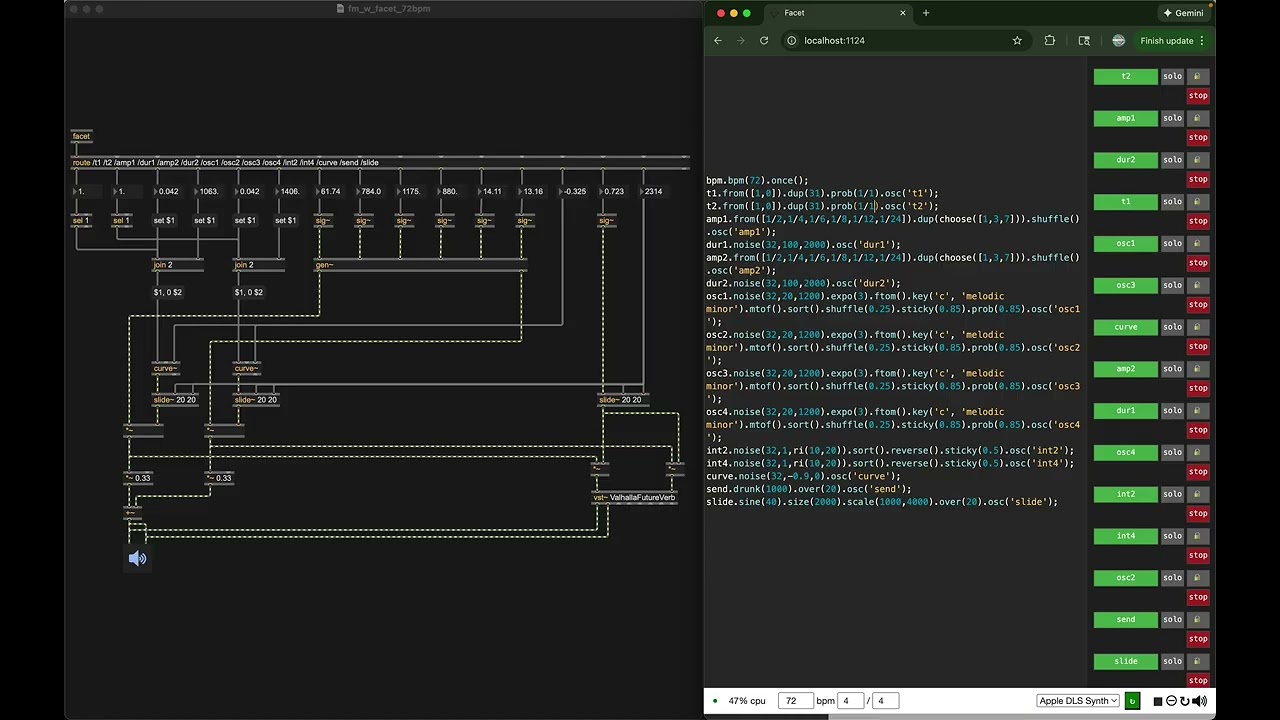Toggle solo for the curve pattern
The image size is (1280, 720).
[x=1172, y=327]
